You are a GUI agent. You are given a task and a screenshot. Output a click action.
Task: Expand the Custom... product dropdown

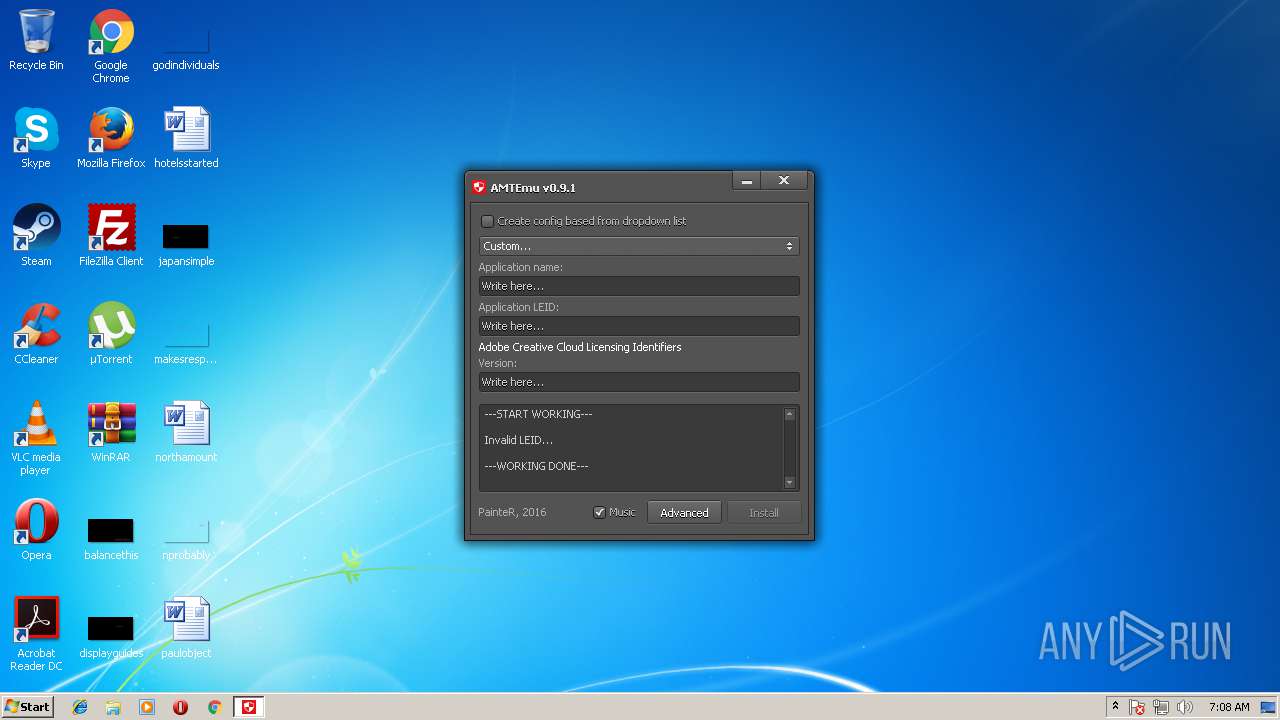(x=639, y=246)
